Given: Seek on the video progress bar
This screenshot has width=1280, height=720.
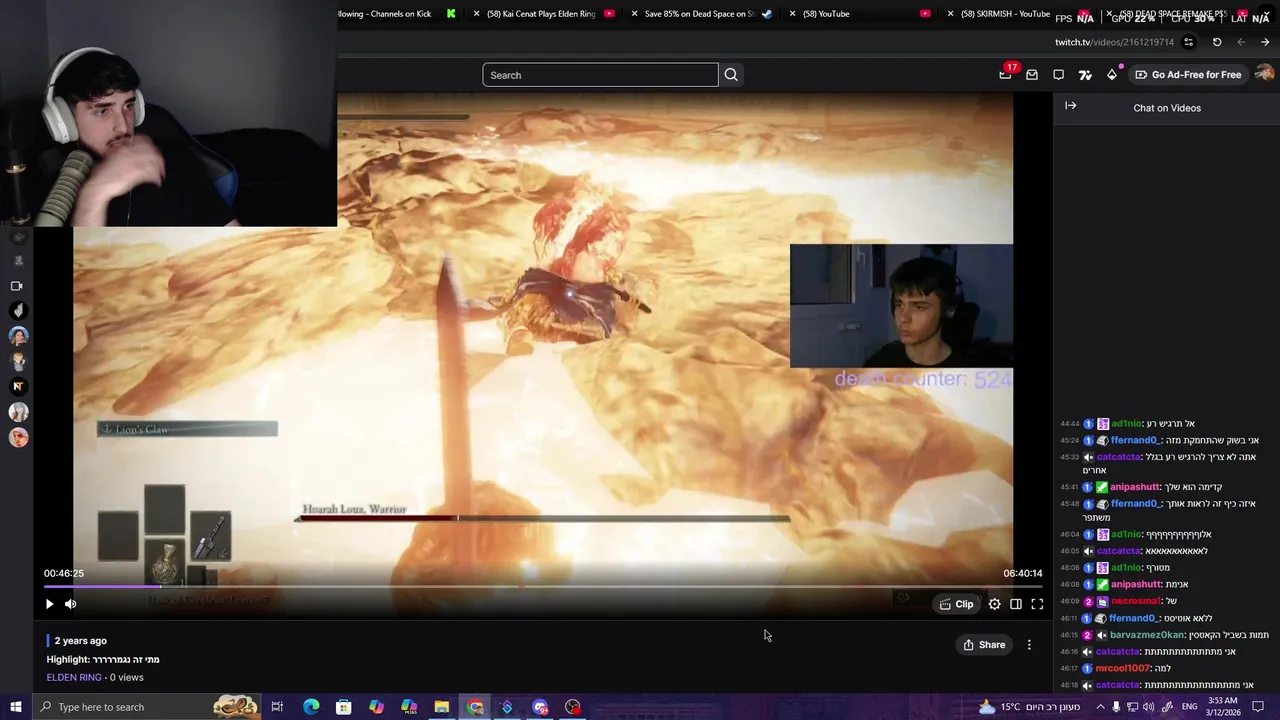Looking at the screenshot, I should 543,587.
